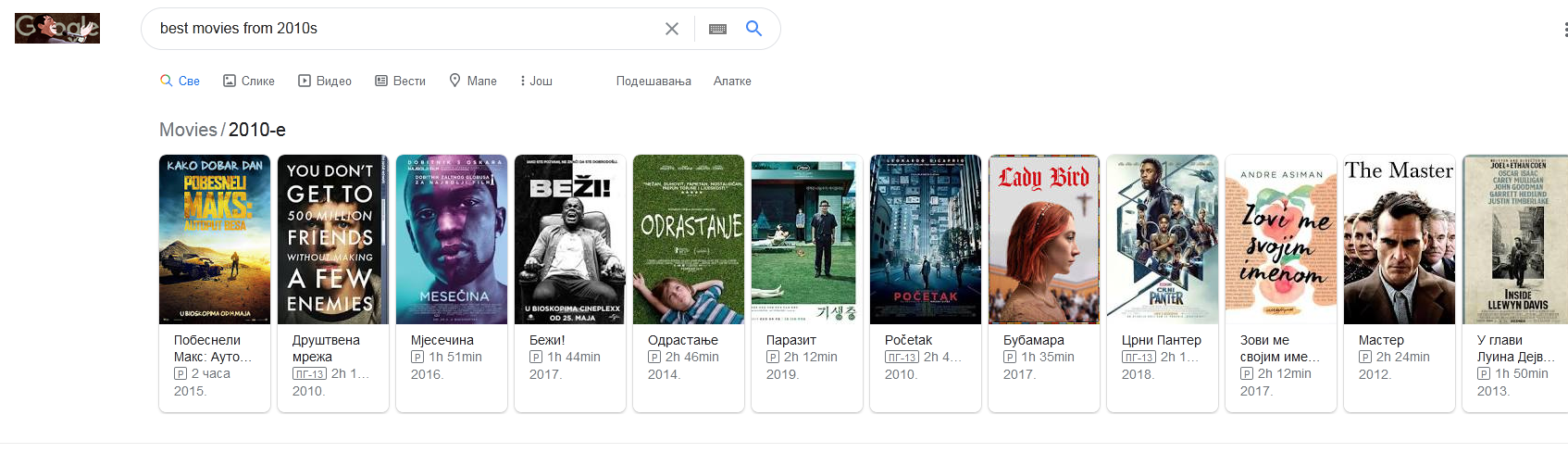
Task: Click the title Почетак
Action: click(x=908, y=340)
